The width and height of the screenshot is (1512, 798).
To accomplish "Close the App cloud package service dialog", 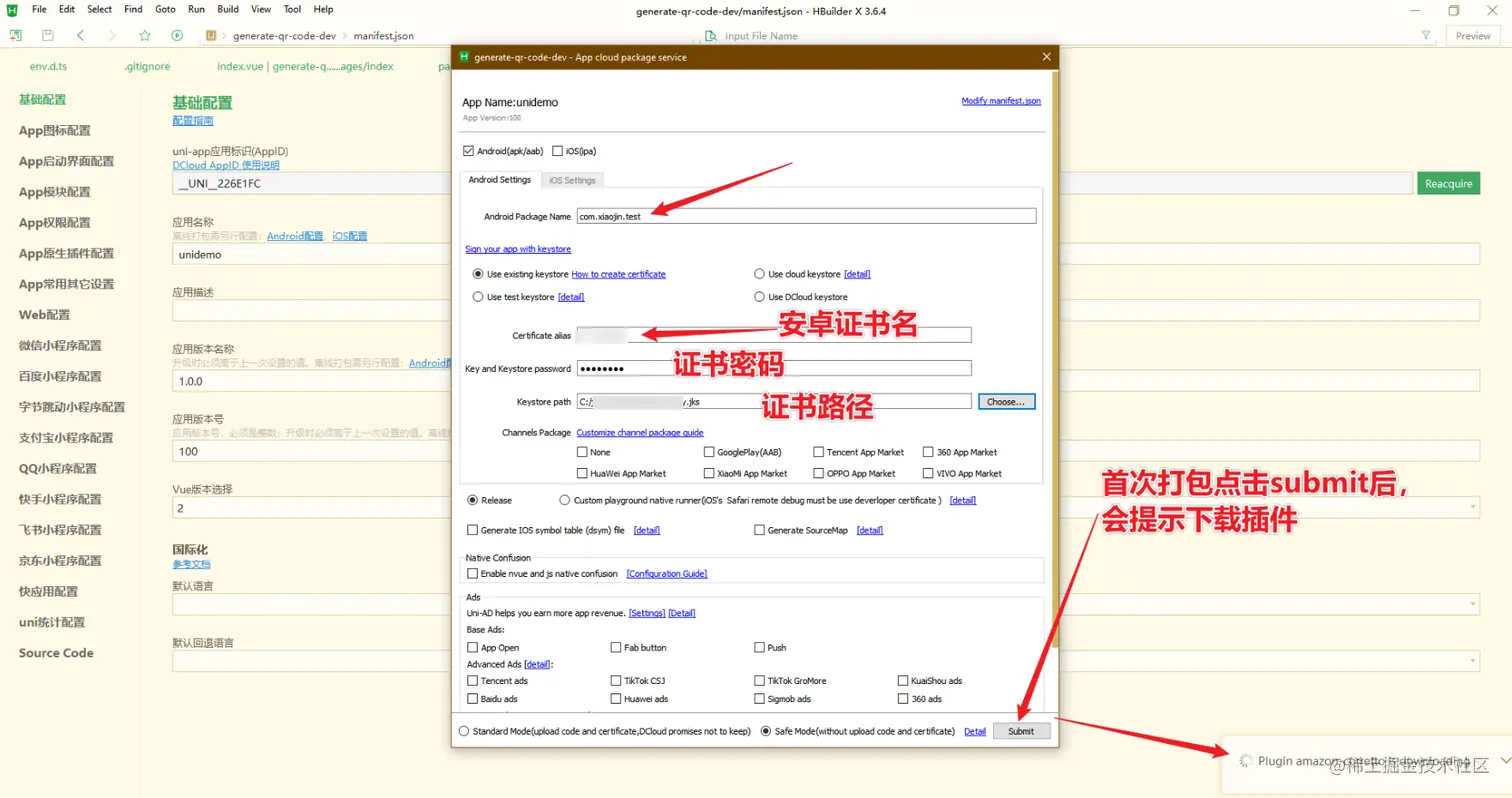I will point(1047,57).
